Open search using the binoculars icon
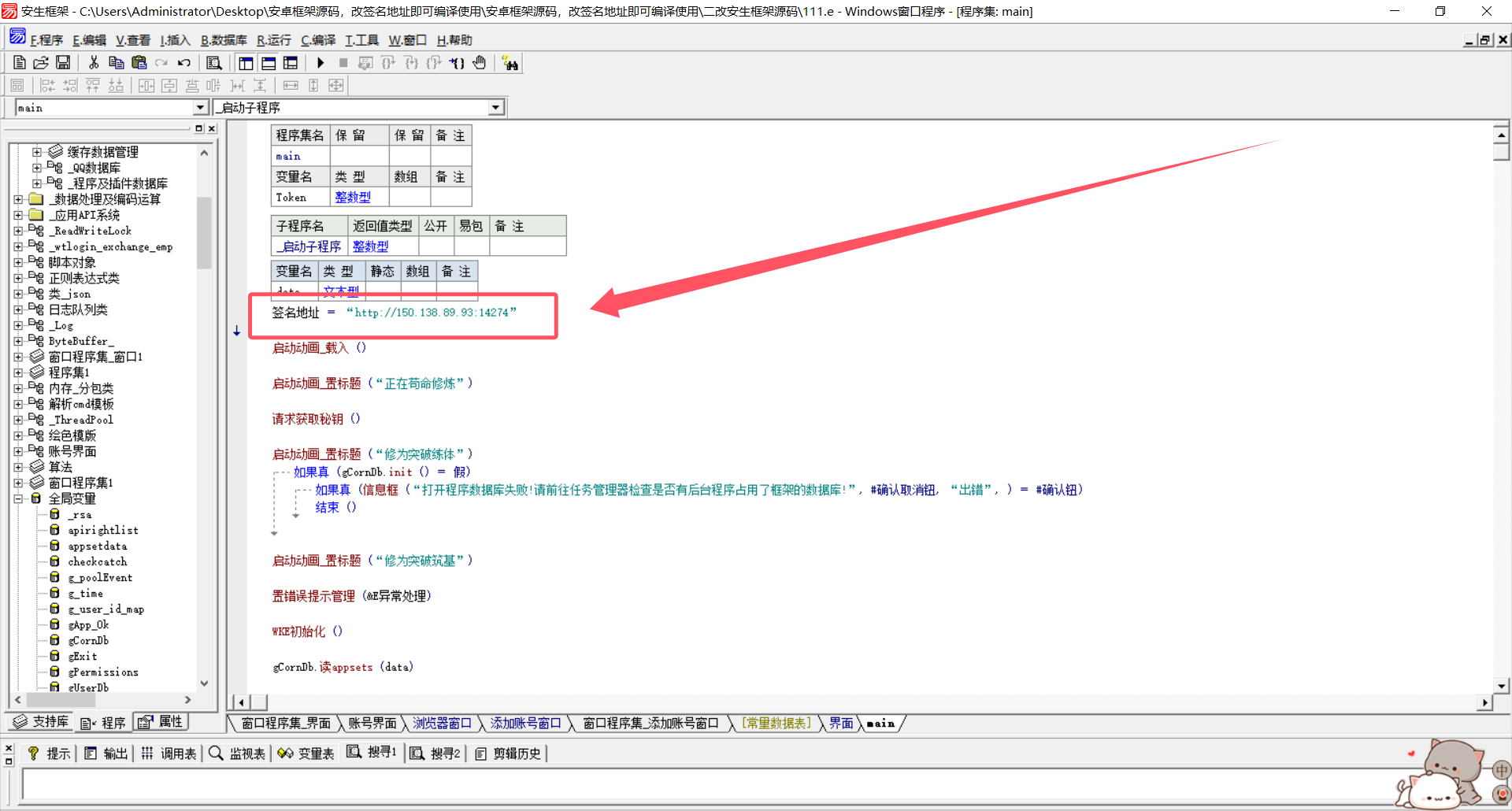 510,64
